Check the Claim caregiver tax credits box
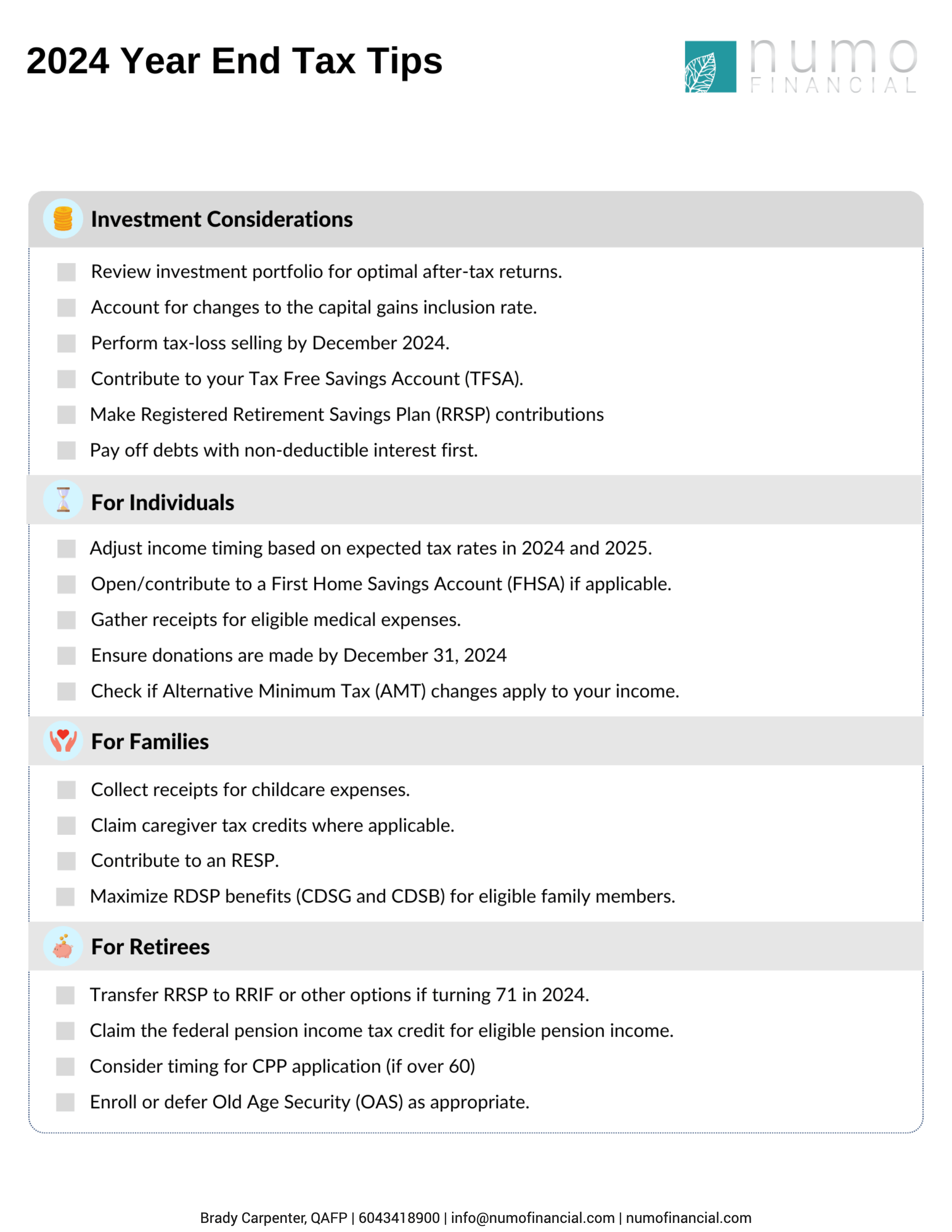Viewport: 952px width, 1232px height. point(67,825)
